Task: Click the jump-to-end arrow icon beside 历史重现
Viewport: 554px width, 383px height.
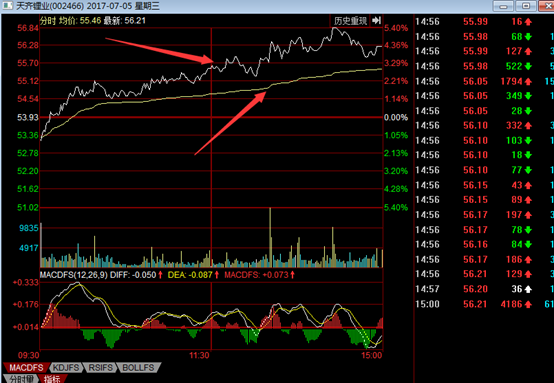Action: point(376,20)
